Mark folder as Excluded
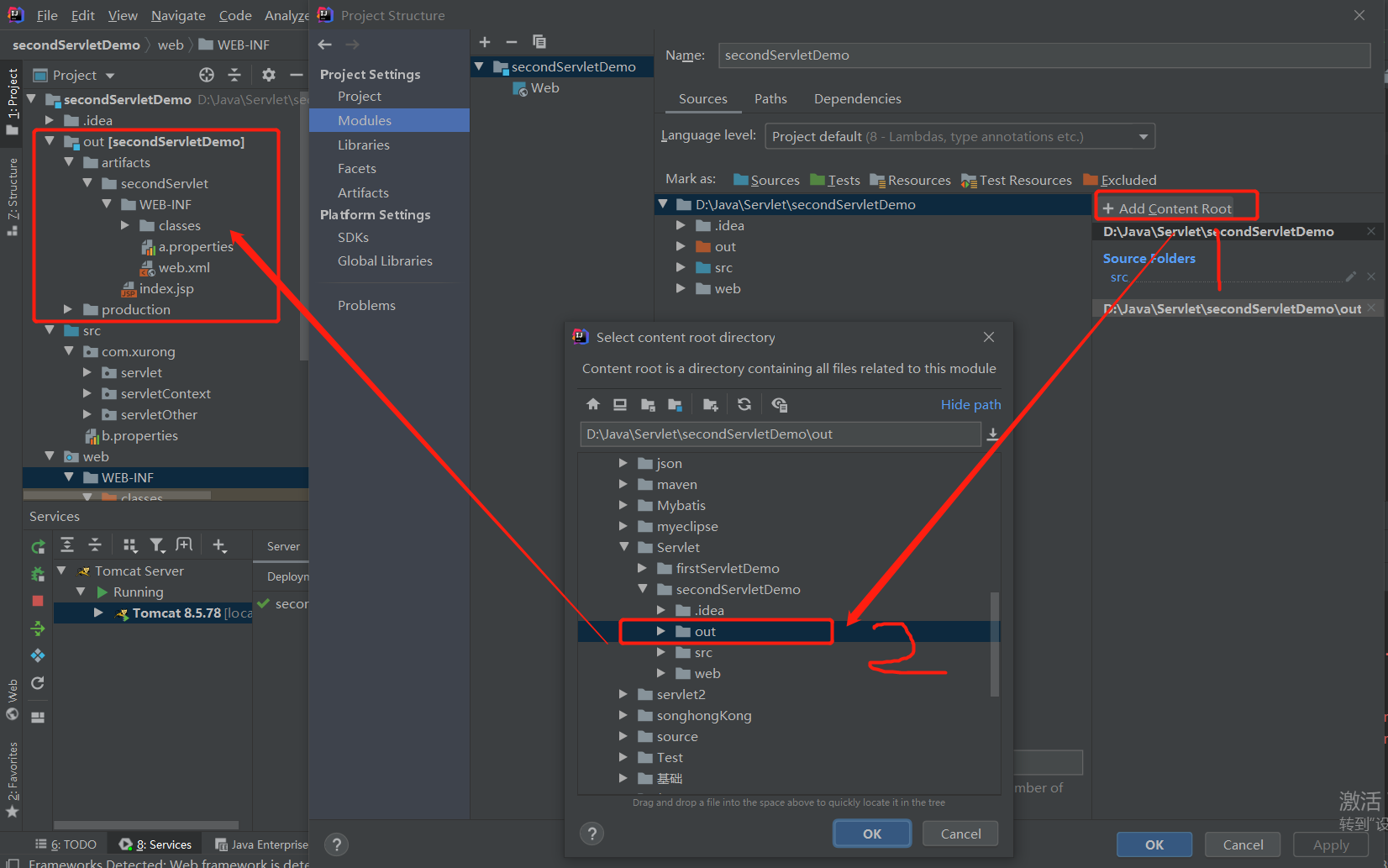 [x=1120, y=180]
